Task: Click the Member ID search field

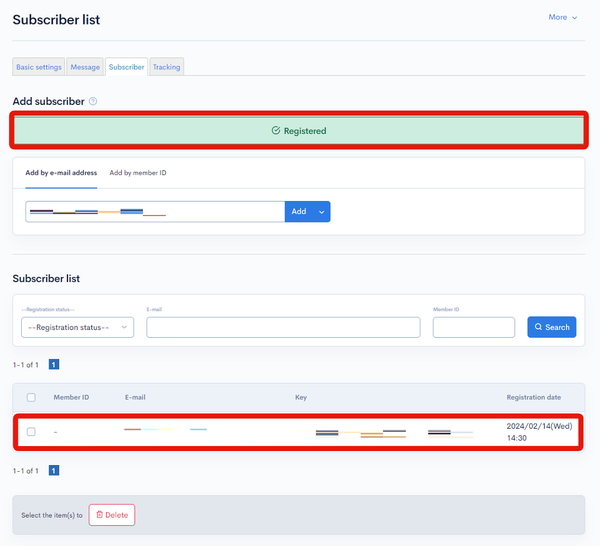Action: 474,328
